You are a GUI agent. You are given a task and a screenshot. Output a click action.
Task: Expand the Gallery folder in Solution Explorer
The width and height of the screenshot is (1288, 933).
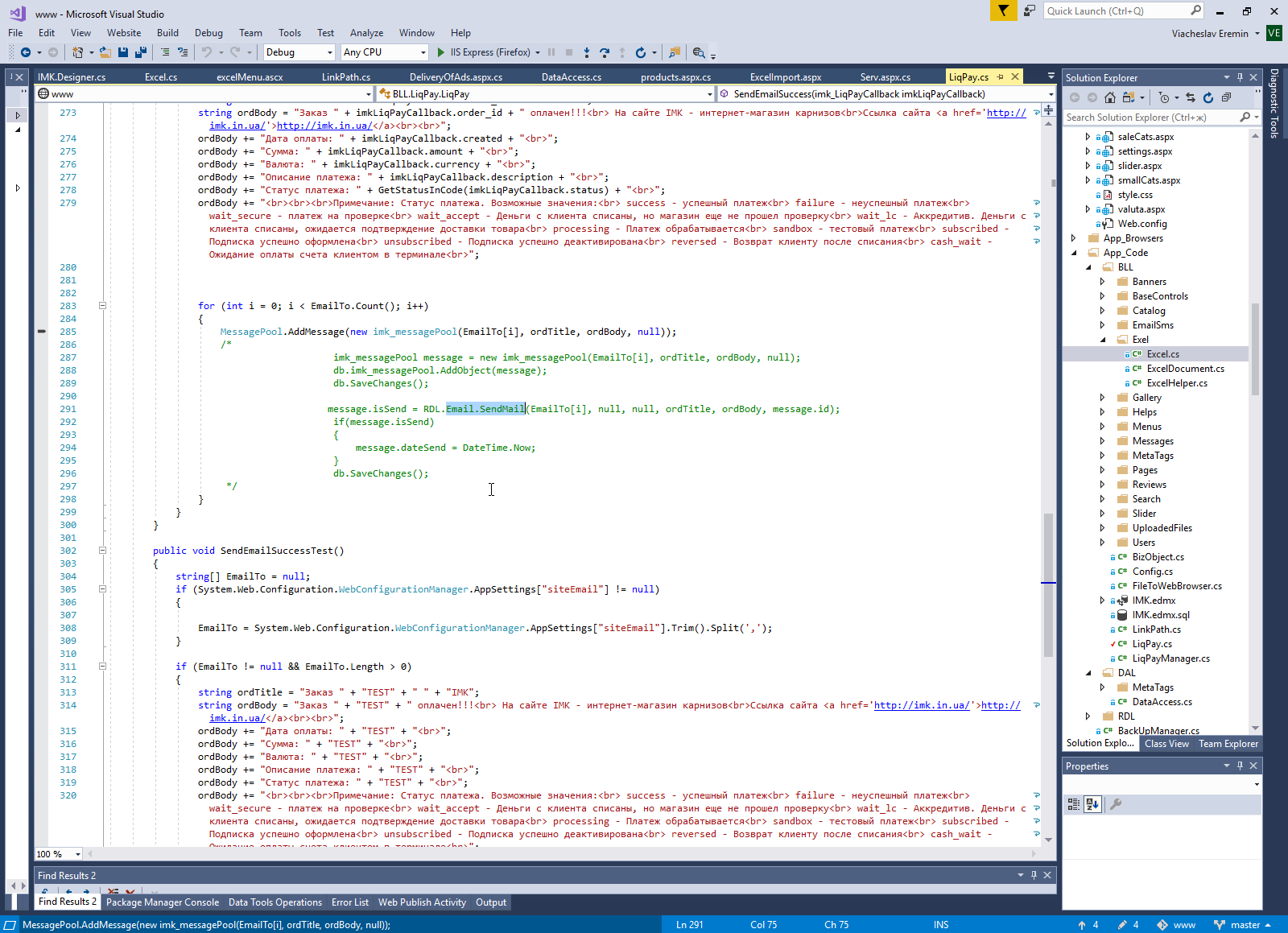(x=1102, y=398)
